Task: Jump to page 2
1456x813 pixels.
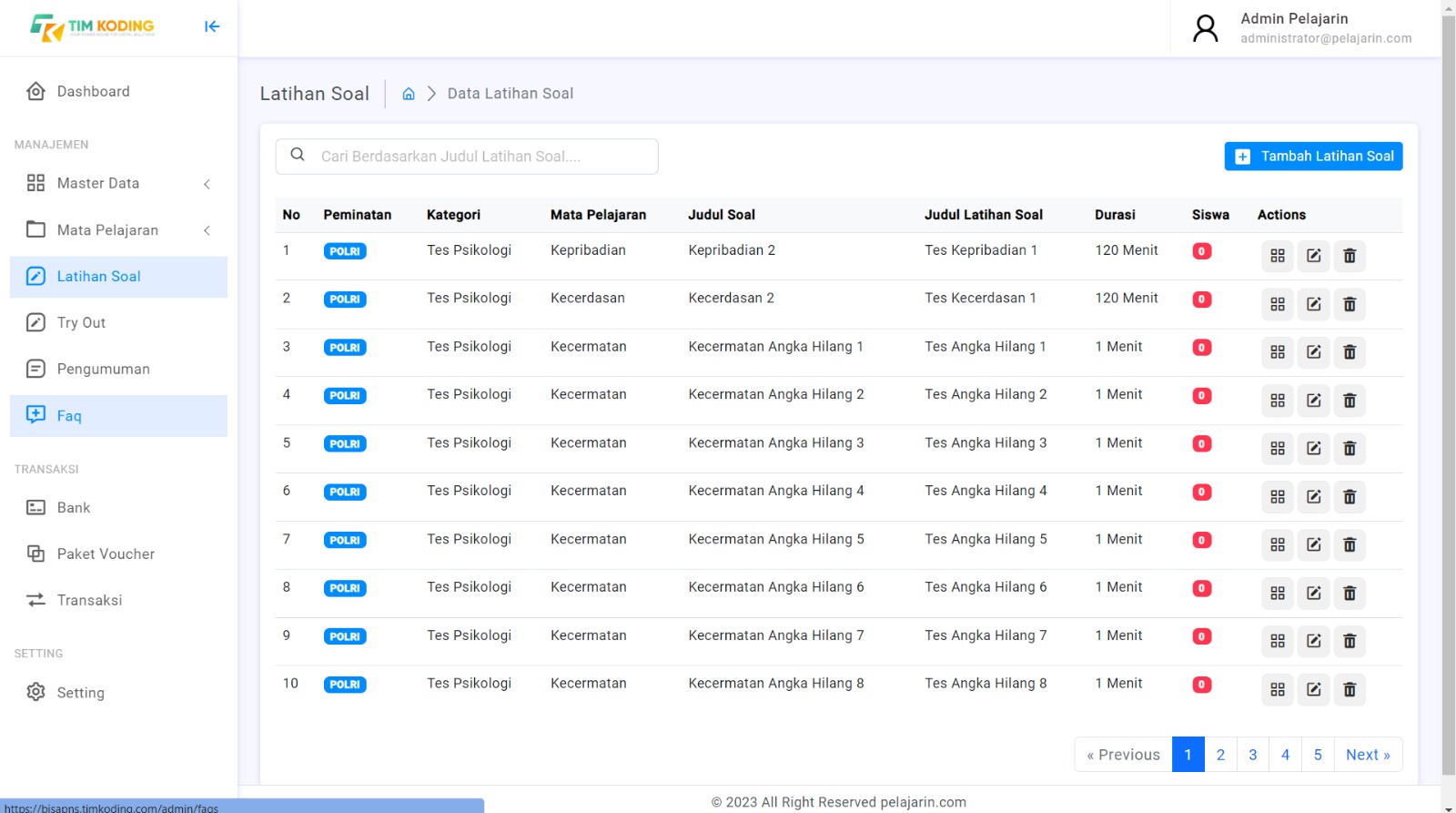Action: click(1220, 755)
